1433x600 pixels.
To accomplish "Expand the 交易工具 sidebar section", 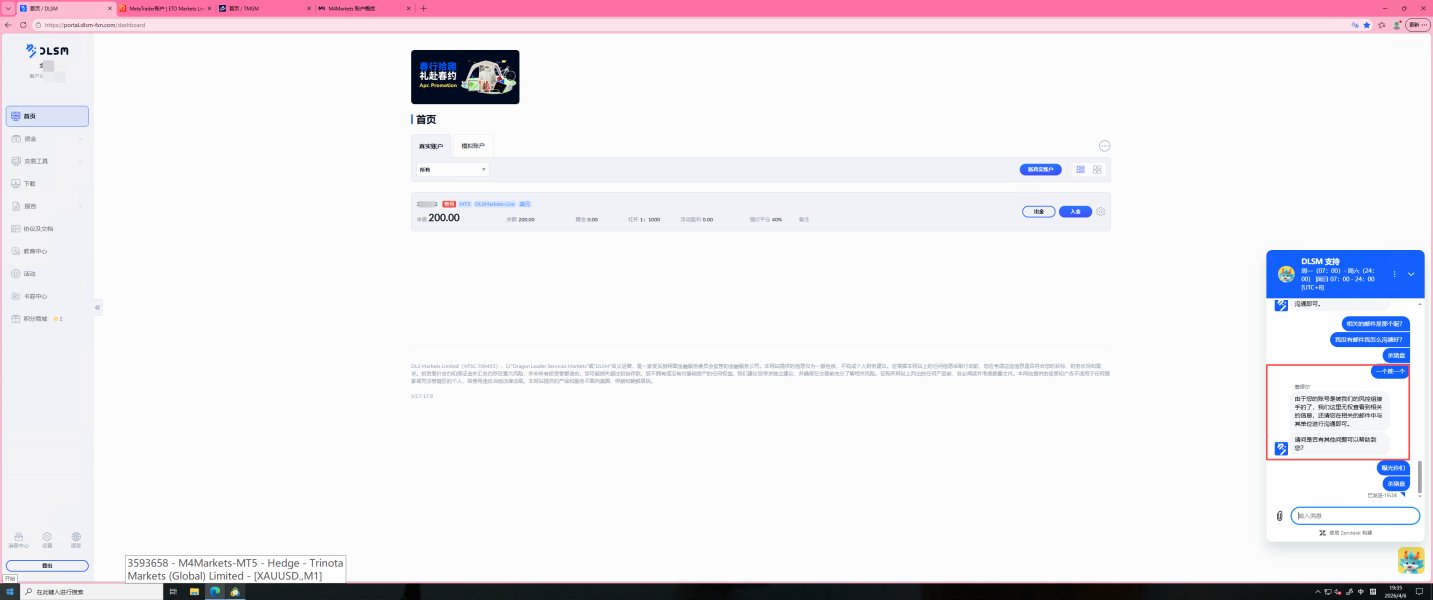I will pyautogui.click(x=47, y=161).
